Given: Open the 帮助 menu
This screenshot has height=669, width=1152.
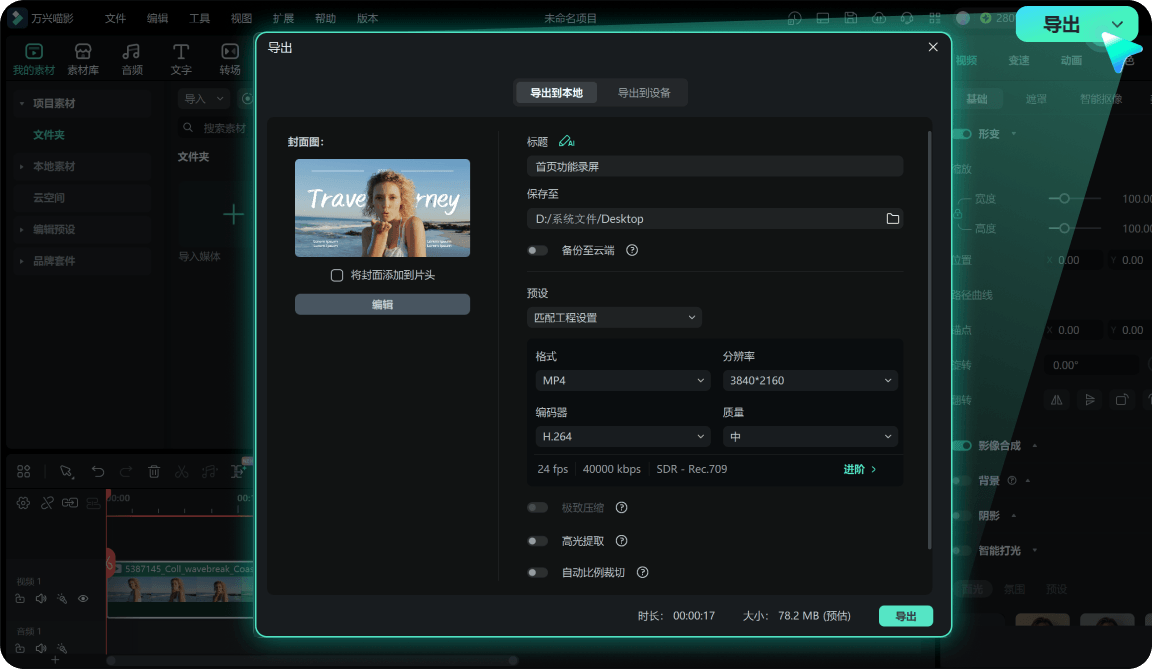Looking at the screenshot, I should click(x=325, y=18).
